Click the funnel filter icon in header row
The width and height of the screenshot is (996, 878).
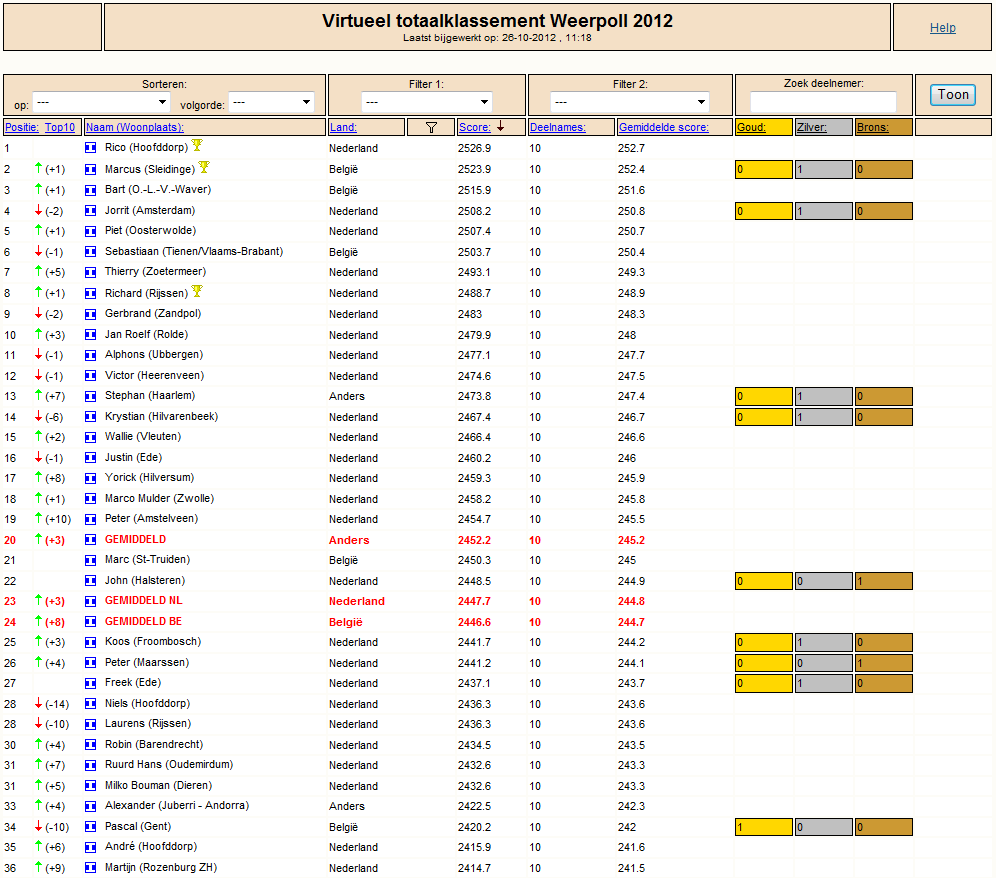[431, 128]
